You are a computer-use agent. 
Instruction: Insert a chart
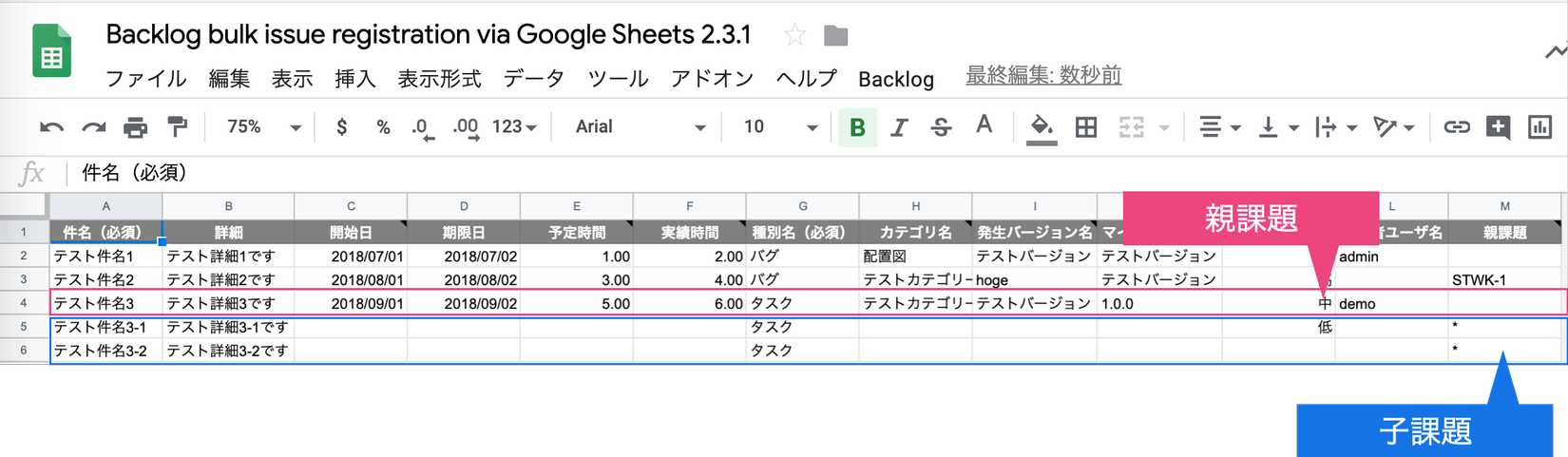click(x=1539, y=127)
